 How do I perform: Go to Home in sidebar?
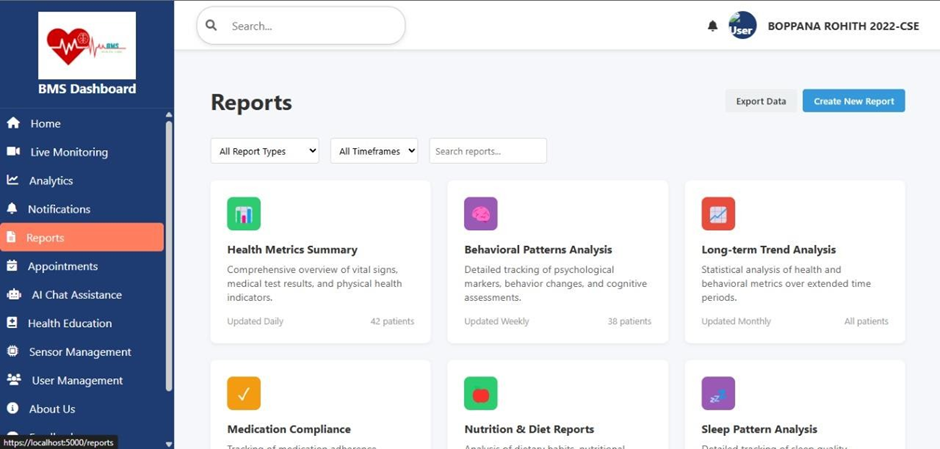click(83, 123)
